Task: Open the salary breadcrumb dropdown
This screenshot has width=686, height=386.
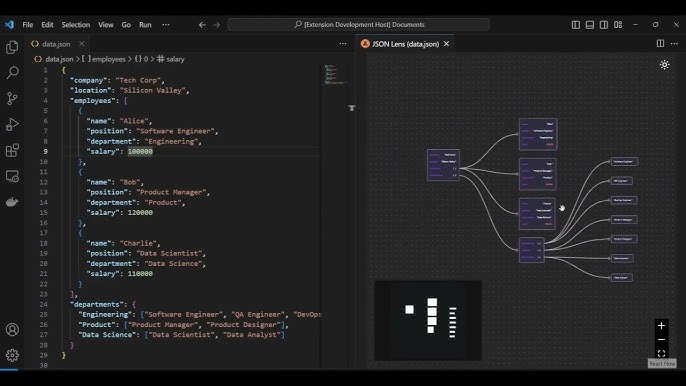Action: point(171,59)
